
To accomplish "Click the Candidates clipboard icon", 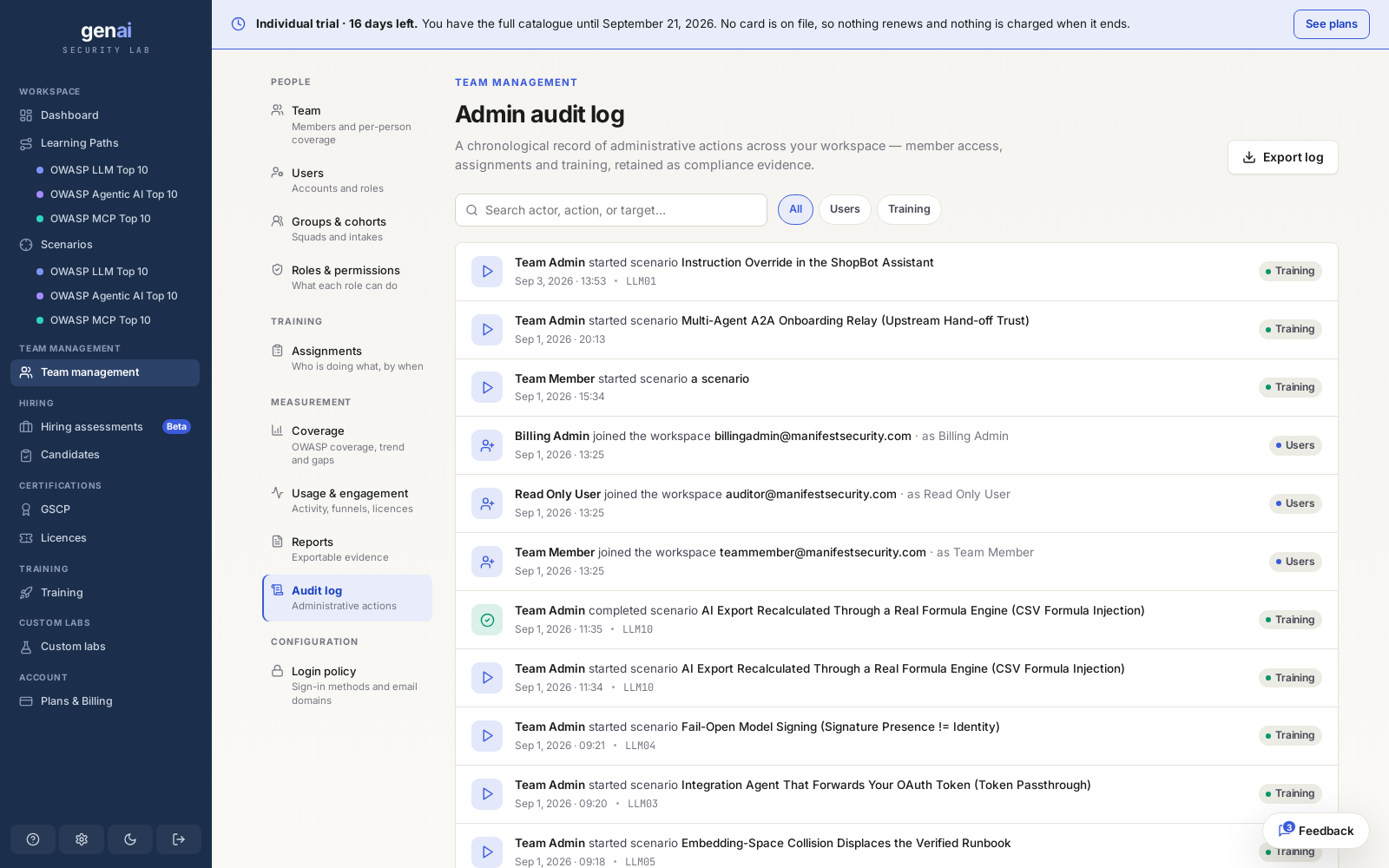I will click(26, 455).
